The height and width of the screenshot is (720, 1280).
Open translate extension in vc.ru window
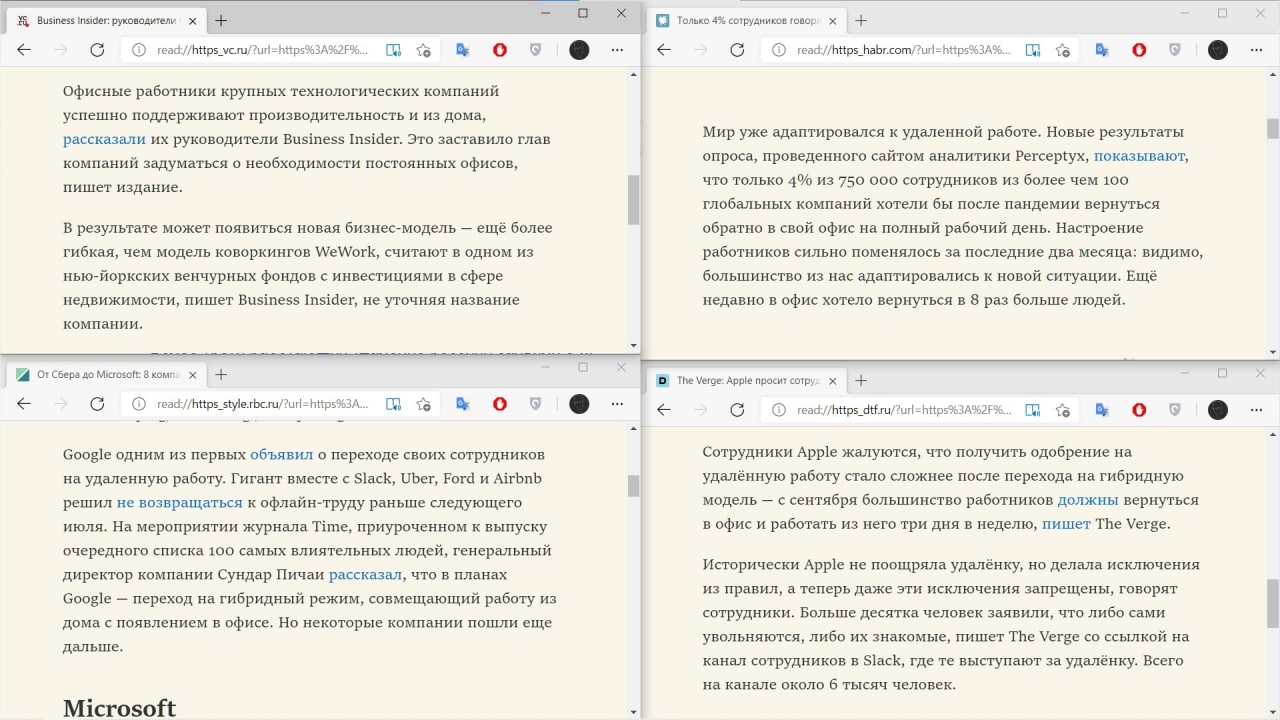[x=463, y=50]
